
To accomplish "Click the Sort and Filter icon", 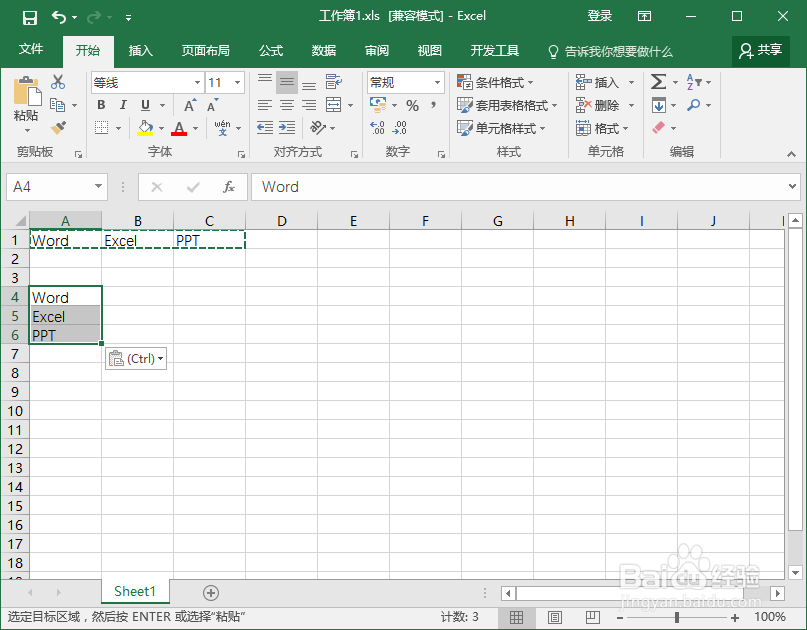I will (693, 82).
